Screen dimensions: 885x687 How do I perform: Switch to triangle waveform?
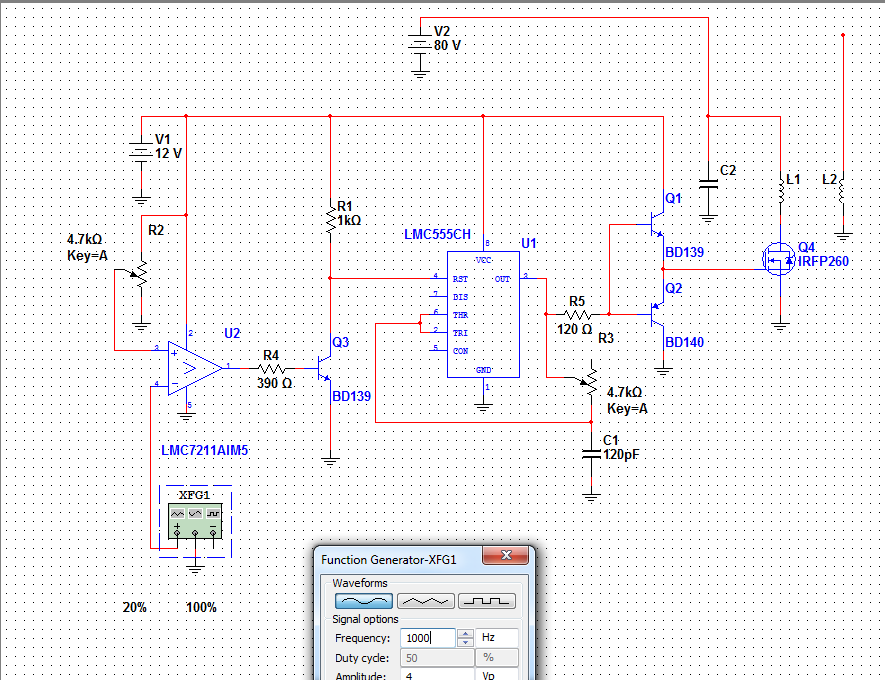tap(425, 601)
